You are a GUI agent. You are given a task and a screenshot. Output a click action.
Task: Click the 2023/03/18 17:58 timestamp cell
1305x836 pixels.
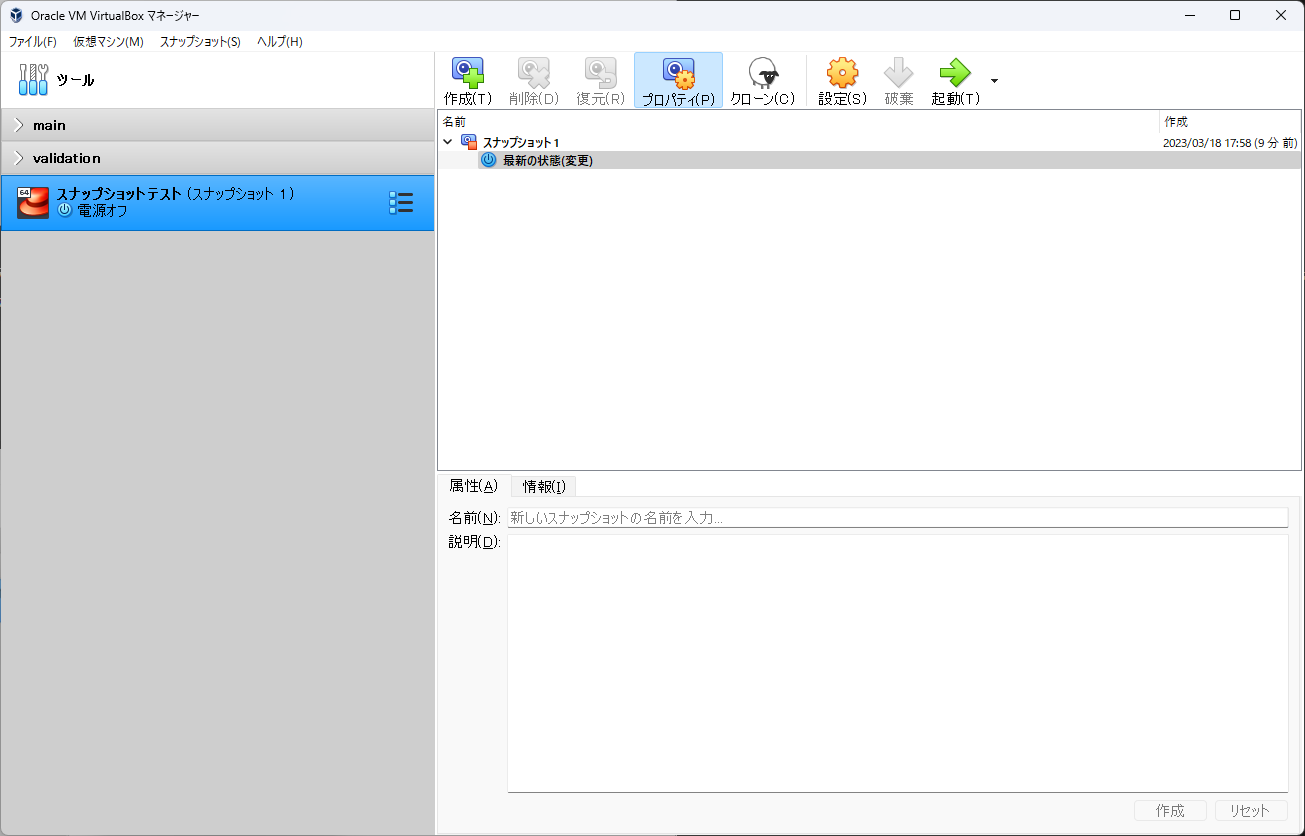click(x=1230, y=143)
